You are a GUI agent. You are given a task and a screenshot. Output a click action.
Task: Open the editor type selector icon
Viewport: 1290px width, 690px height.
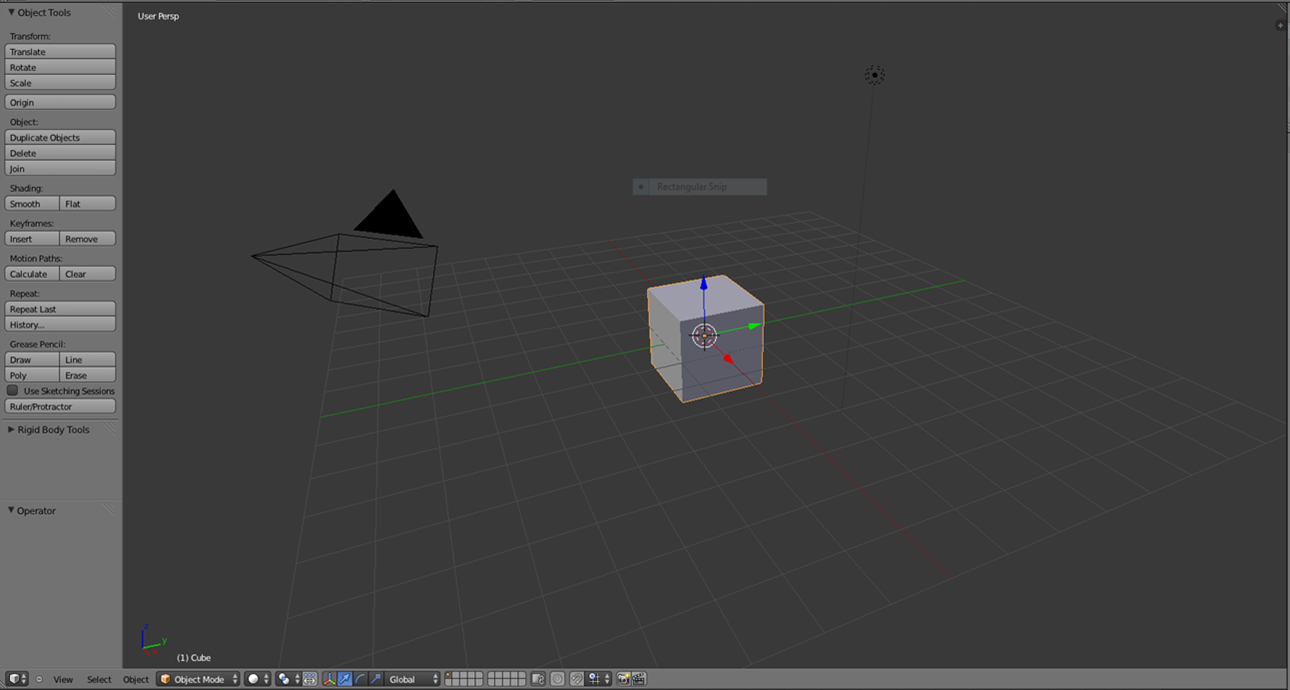point(15,679)
